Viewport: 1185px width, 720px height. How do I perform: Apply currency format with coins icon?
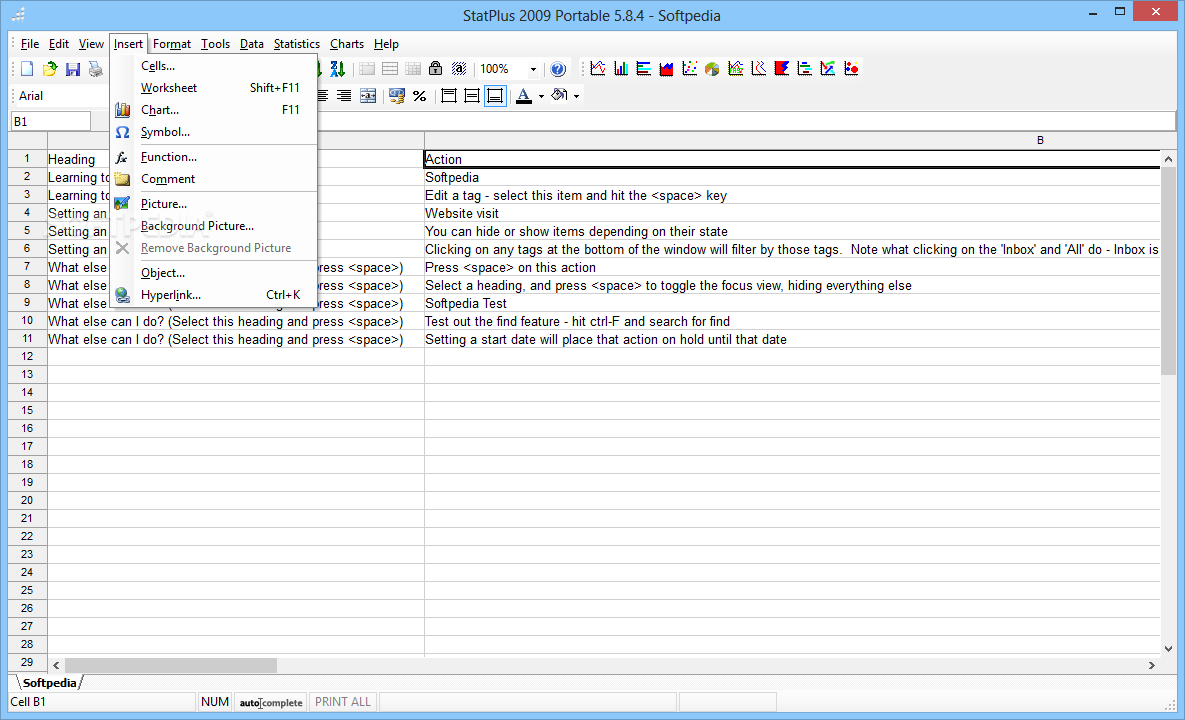tap(397, 96)
